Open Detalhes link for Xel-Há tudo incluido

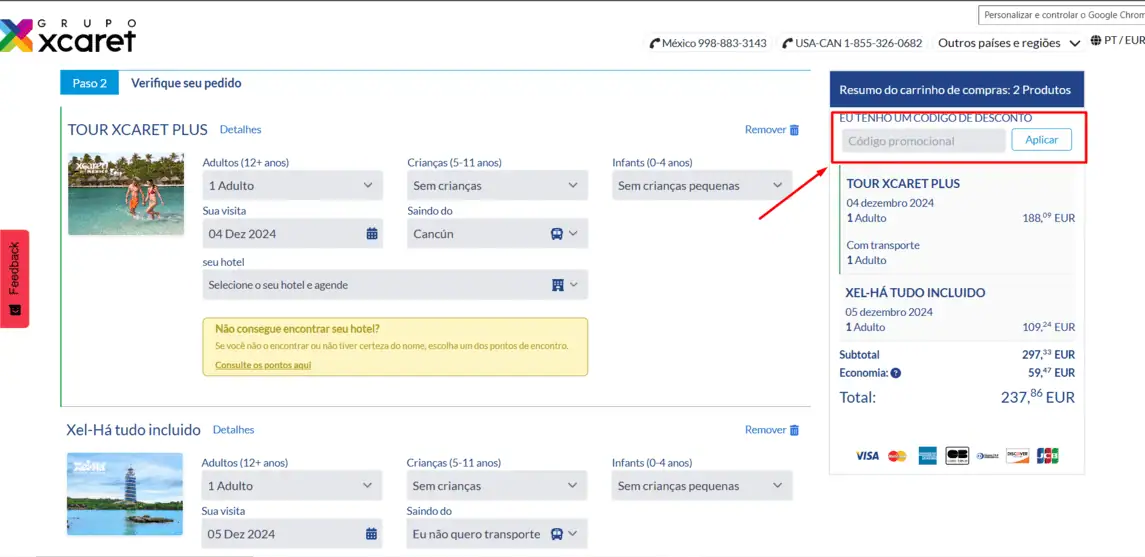coord(234,430)
